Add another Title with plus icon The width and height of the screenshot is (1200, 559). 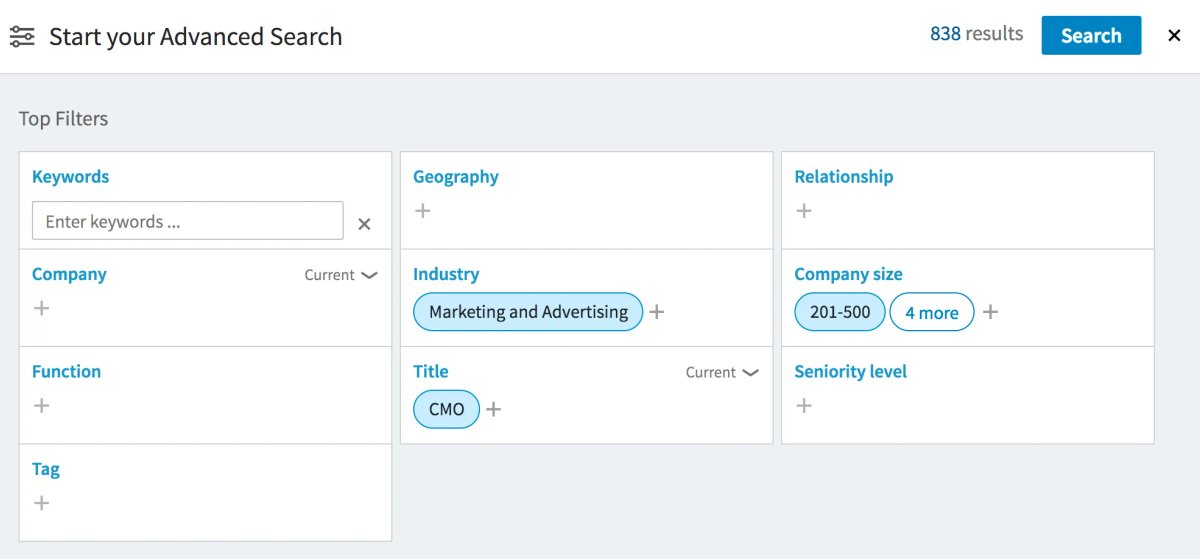point(493,409)
